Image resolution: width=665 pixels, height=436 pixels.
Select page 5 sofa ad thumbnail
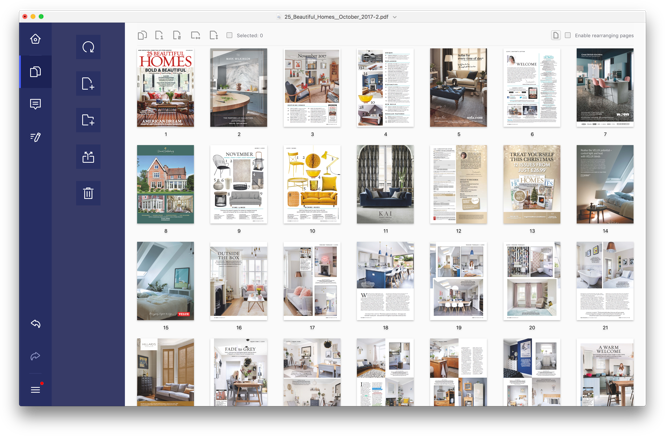[x=458, y=88]
